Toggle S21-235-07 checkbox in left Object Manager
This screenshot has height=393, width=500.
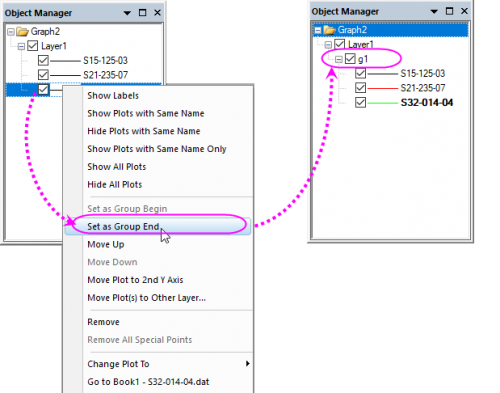point(43,75)
